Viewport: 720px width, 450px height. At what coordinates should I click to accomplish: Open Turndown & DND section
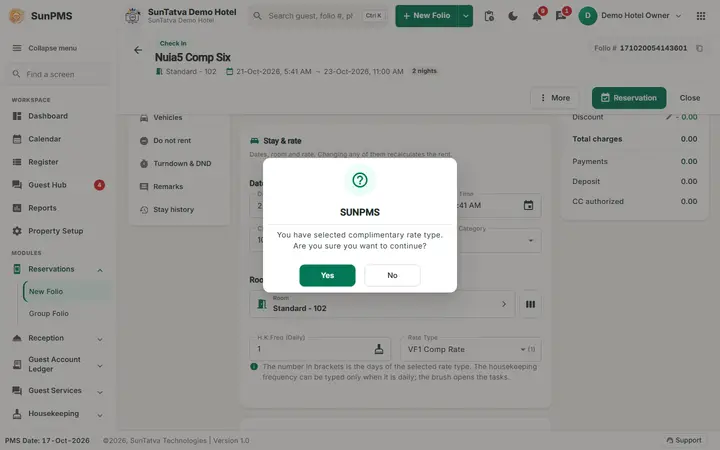coord(180,163)
